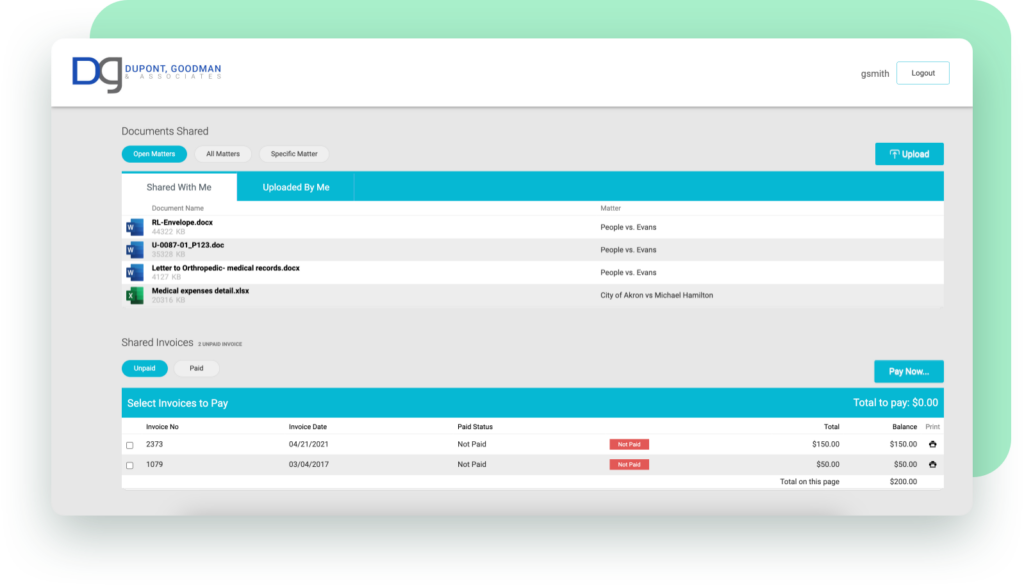Filter documents by Open Matters
Viewport: 1024px width, 586px height.
click(x=154, y=154)
